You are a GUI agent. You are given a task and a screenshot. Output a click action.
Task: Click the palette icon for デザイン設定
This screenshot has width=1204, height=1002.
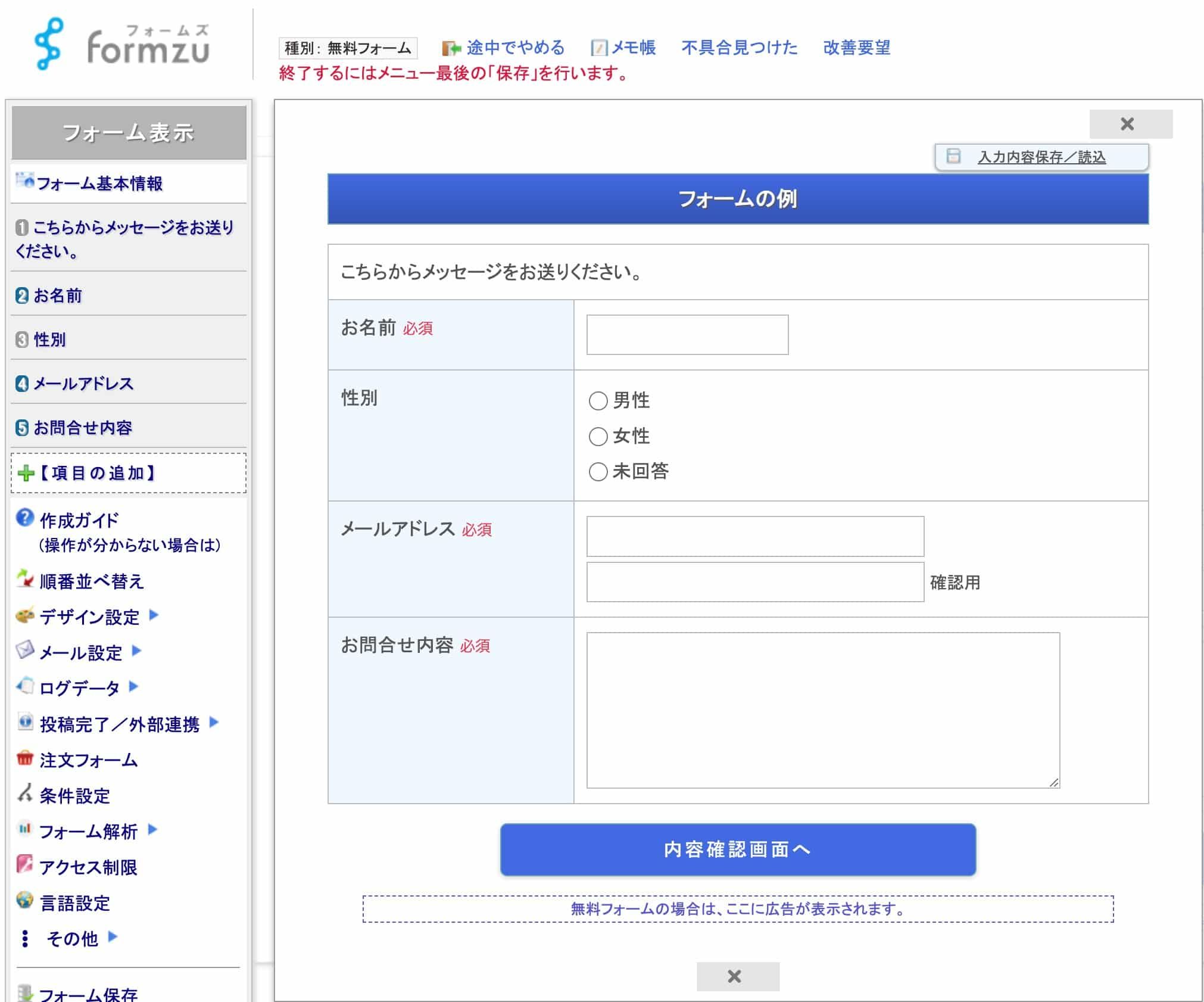(25, 615)
